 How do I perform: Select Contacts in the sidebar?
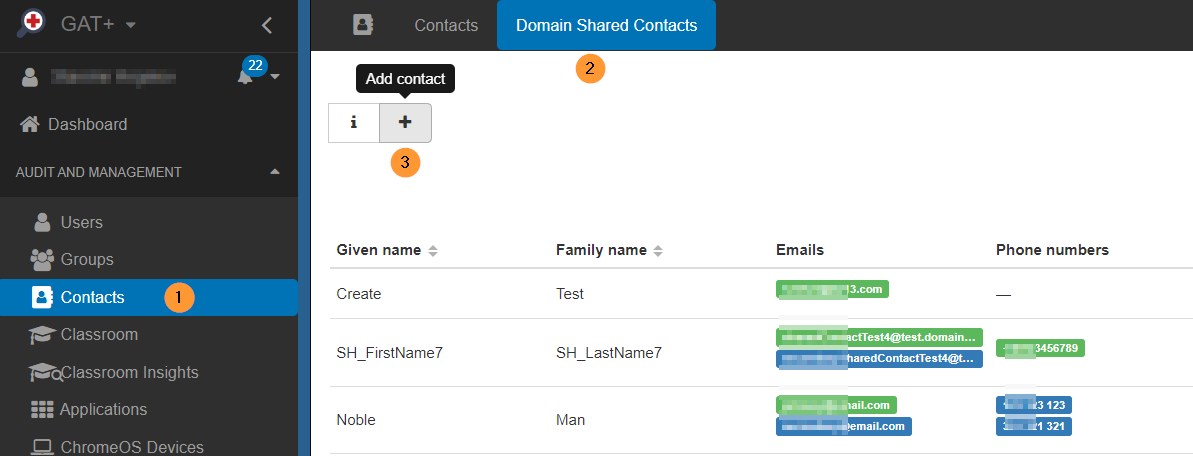tap(92, 297)
